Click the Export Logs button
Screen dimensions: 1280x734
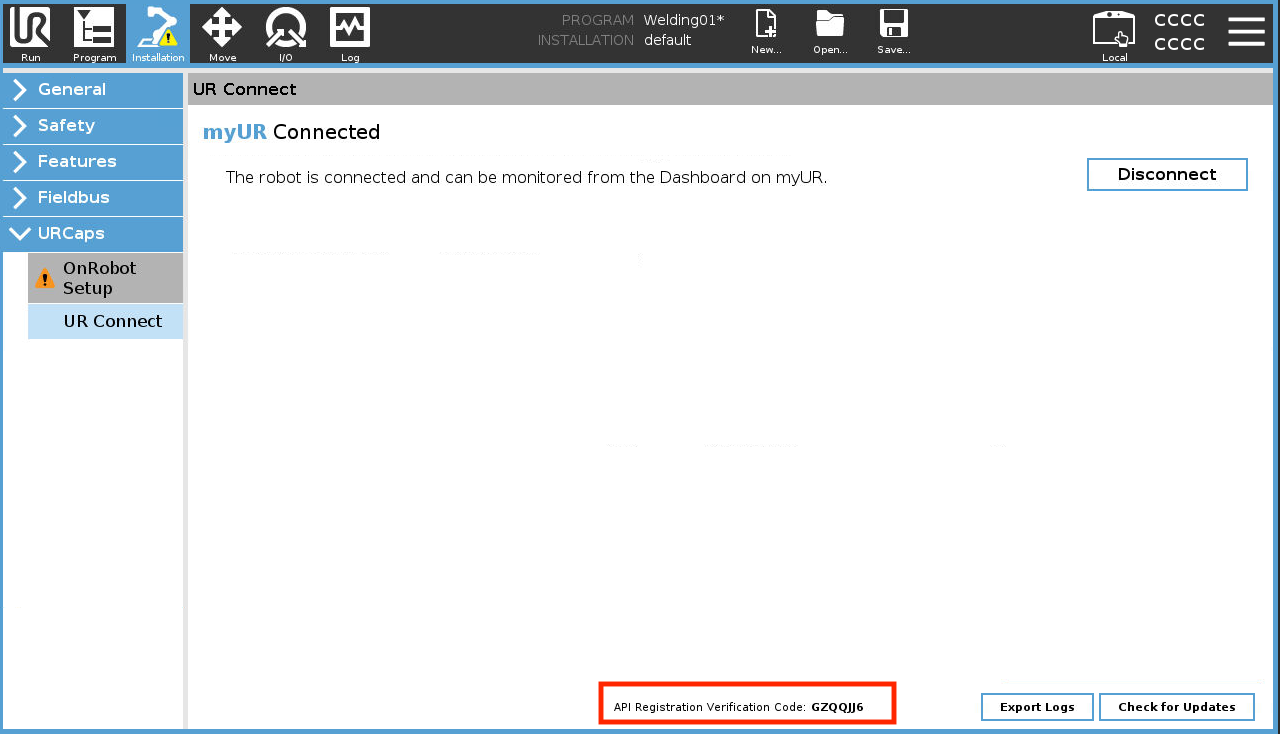click(x=1037, y=707)
